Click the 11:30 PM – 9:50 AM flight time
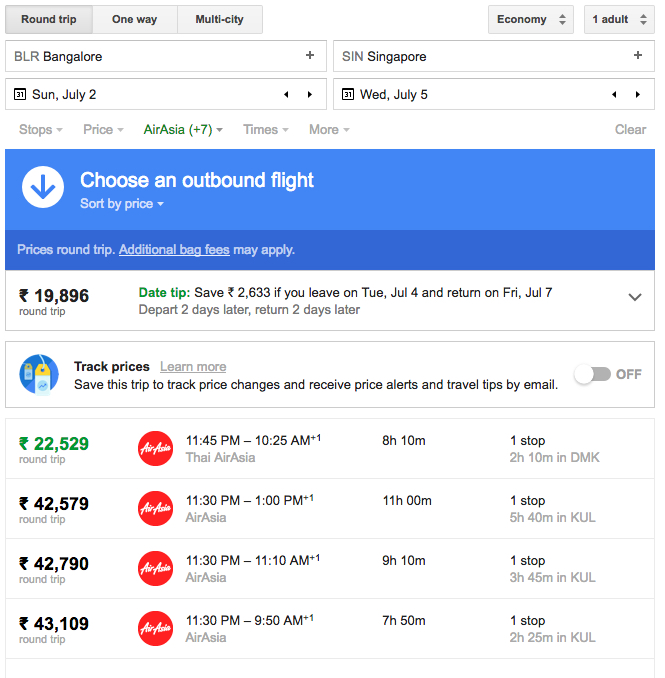Screen dimensions: 665x678 point(249,620)
